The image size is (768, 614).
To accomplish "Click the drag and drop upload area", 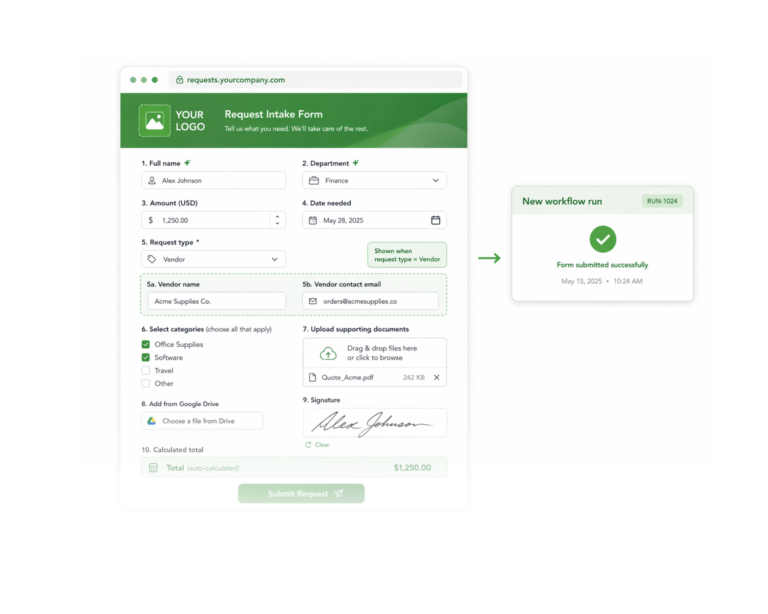I will 374,353.
